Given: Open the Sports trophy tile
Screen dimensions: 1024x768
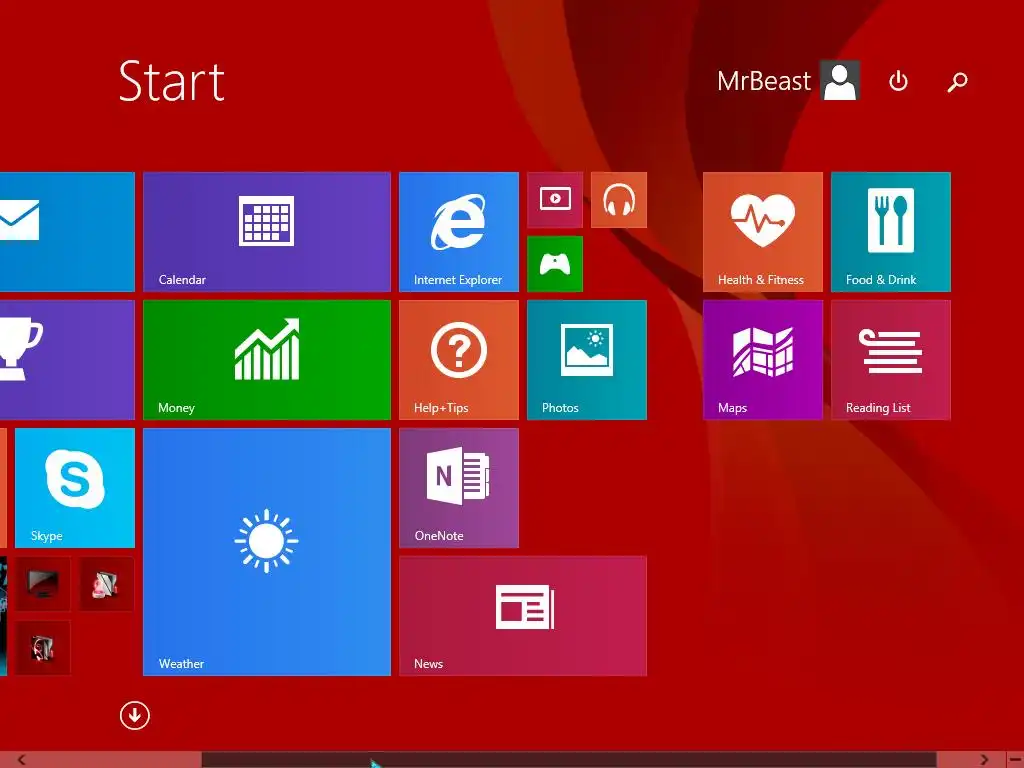Looking at the screenshot, I should pos(67,360).
